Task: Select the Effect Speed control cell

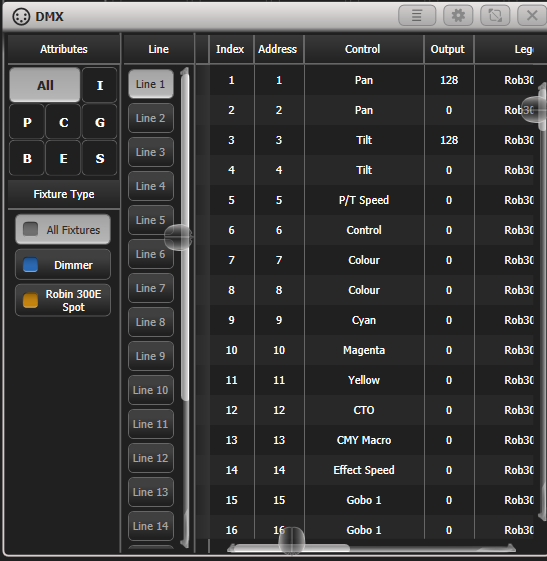Action: click(x=364, y=470)
